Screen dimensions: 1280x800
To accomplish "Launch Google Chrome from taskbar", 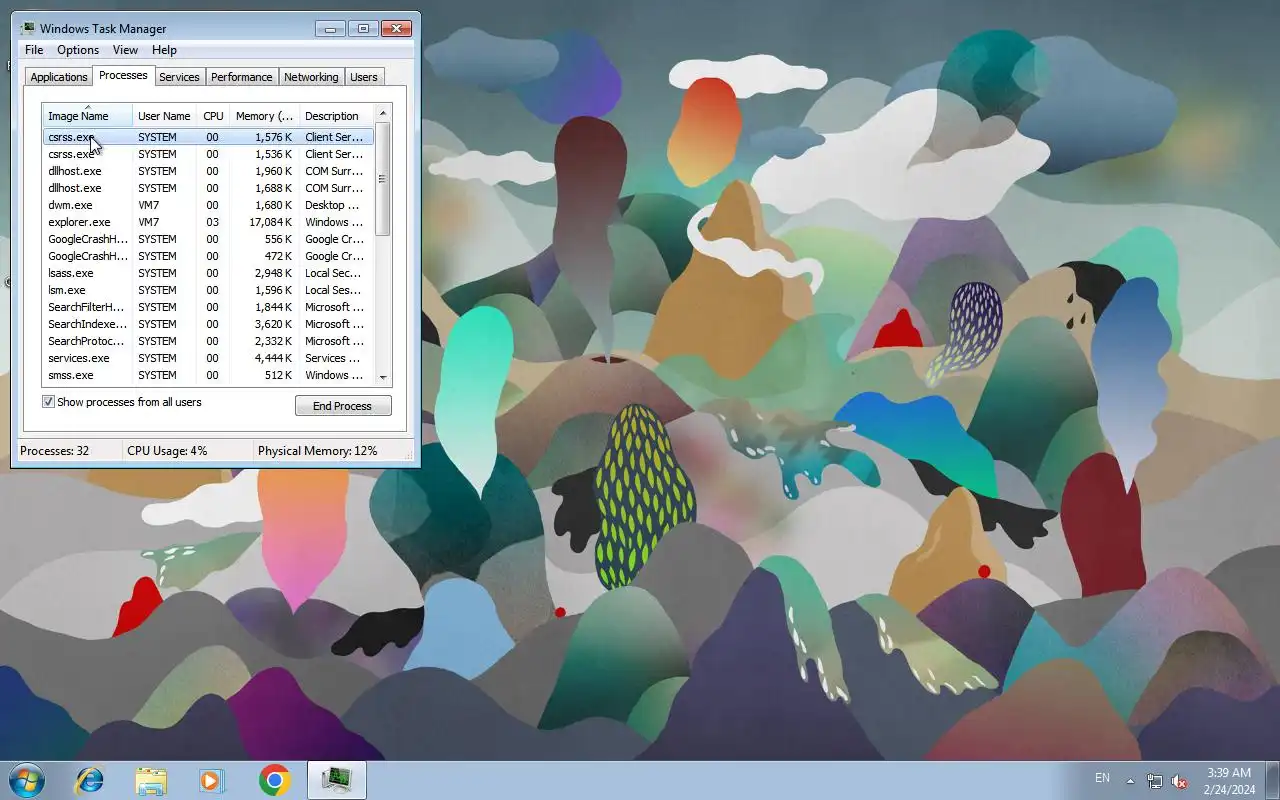I will tap(274, 780).
